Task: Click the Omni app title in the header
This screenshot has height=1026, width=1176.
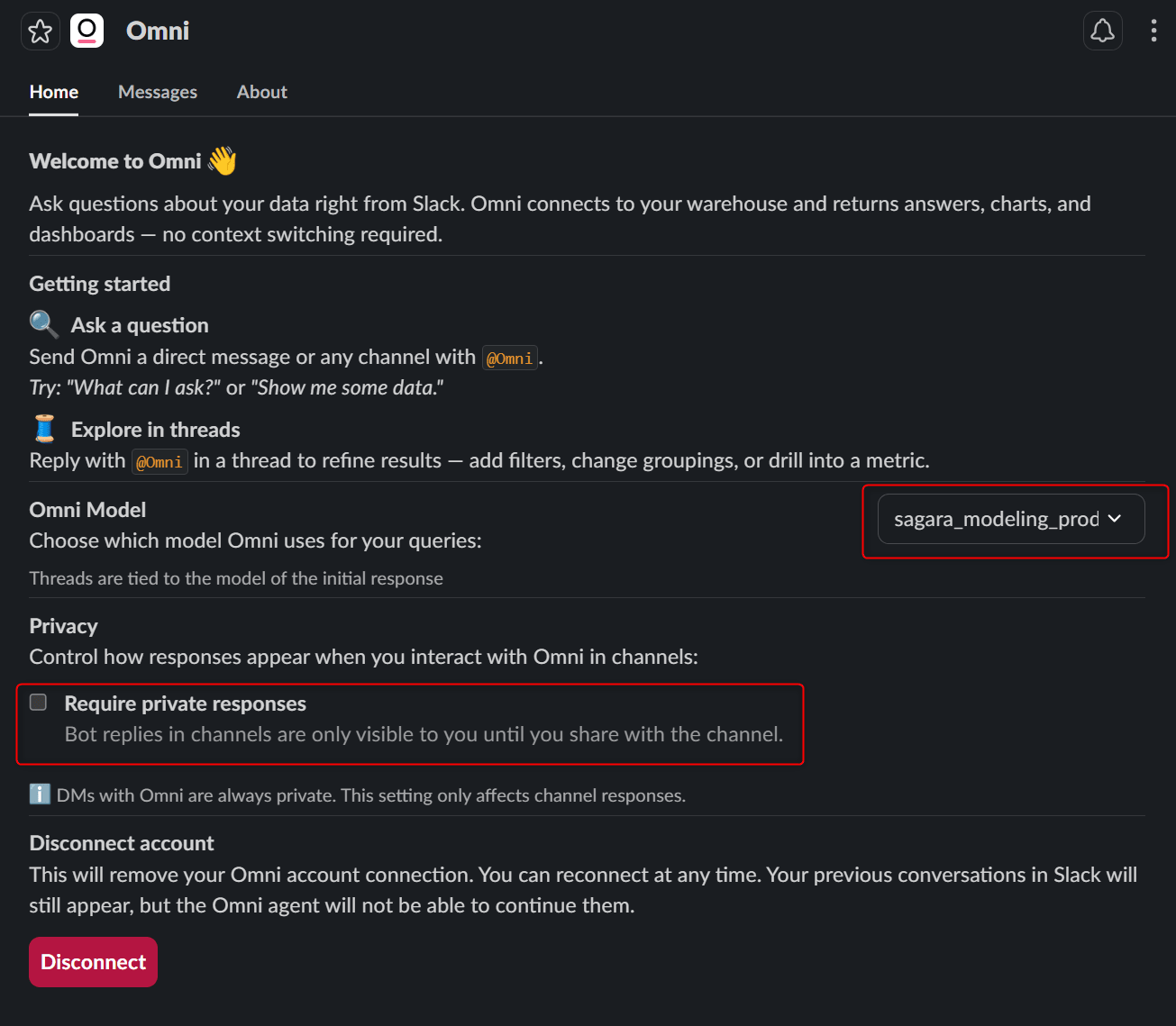Action: (158, 32)
